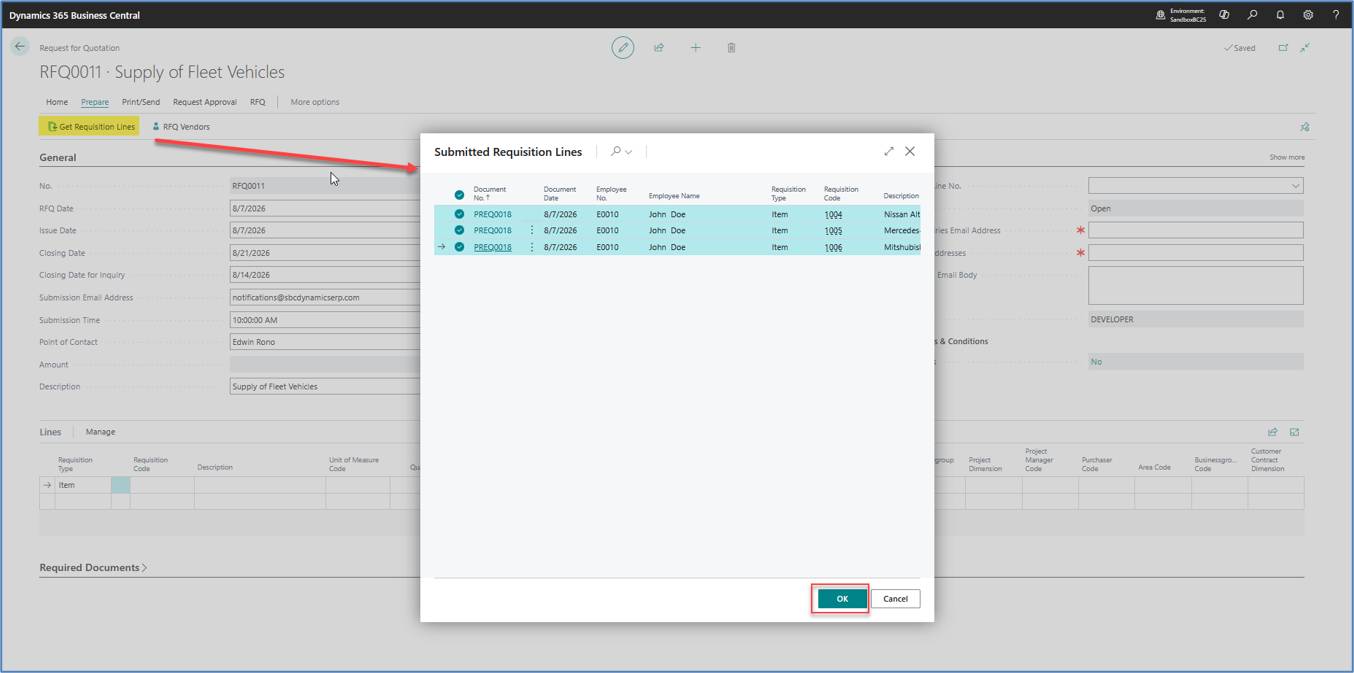Toggle selection of the row with code 1006
The width and height of the screenshot is (1354, 673).
tap(459, 247)
